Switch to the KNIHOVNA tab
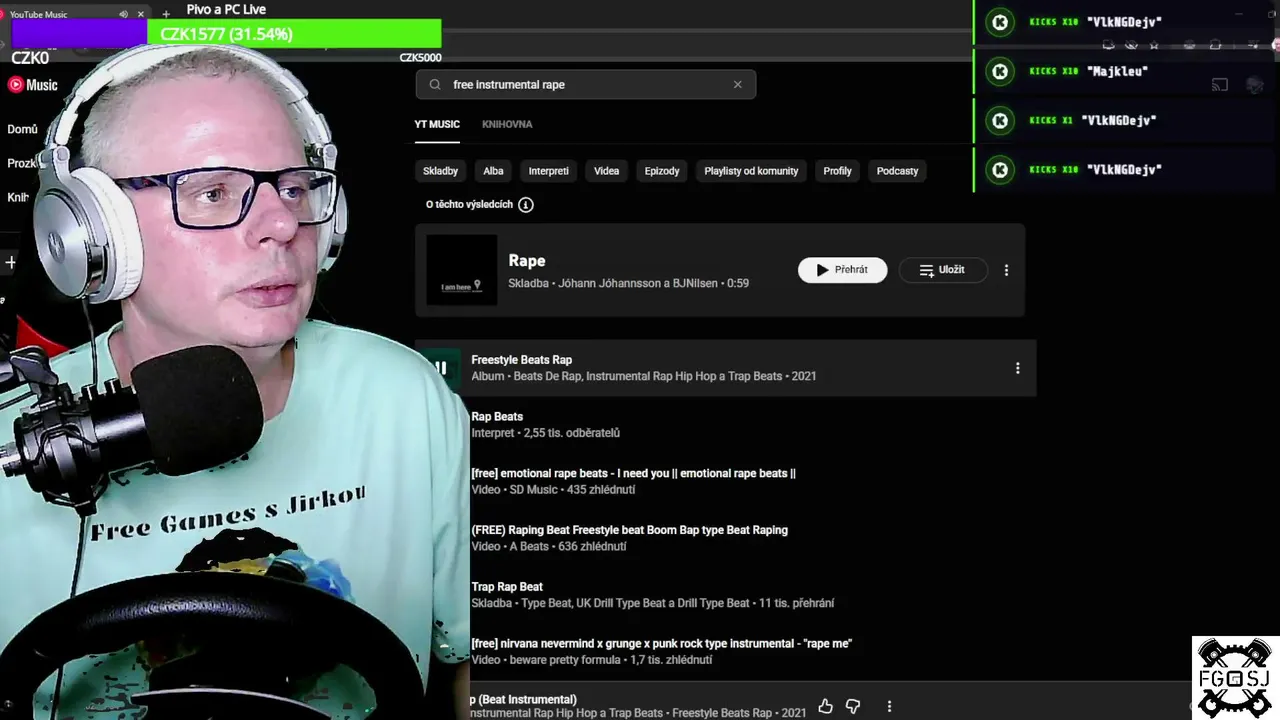The height and width of the screenshot is (720, 1280). [x=507, y=124]
